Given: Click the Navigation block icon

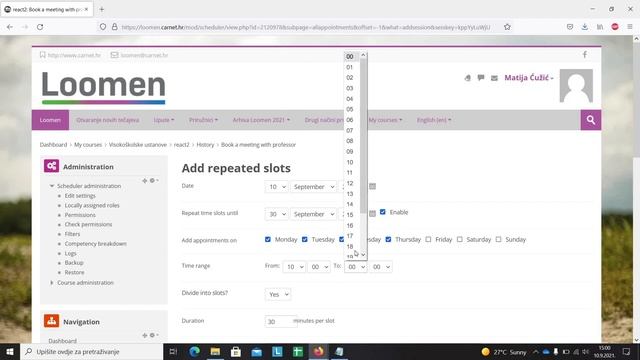Looking at the screenshot, I should click(51, 321).
